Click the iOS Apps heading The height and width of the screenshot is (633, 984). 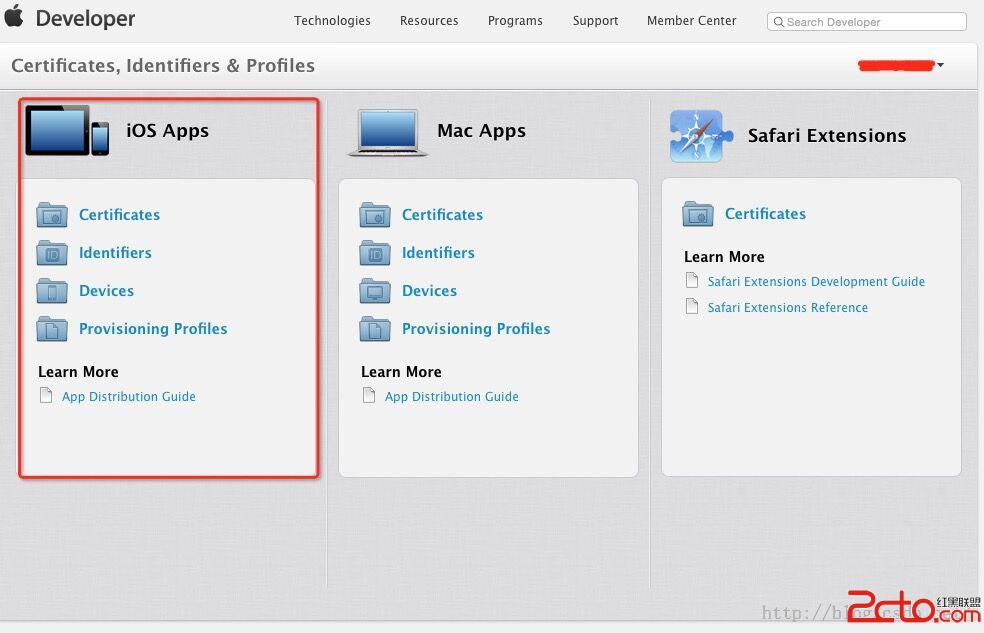[x=168, y=130]
